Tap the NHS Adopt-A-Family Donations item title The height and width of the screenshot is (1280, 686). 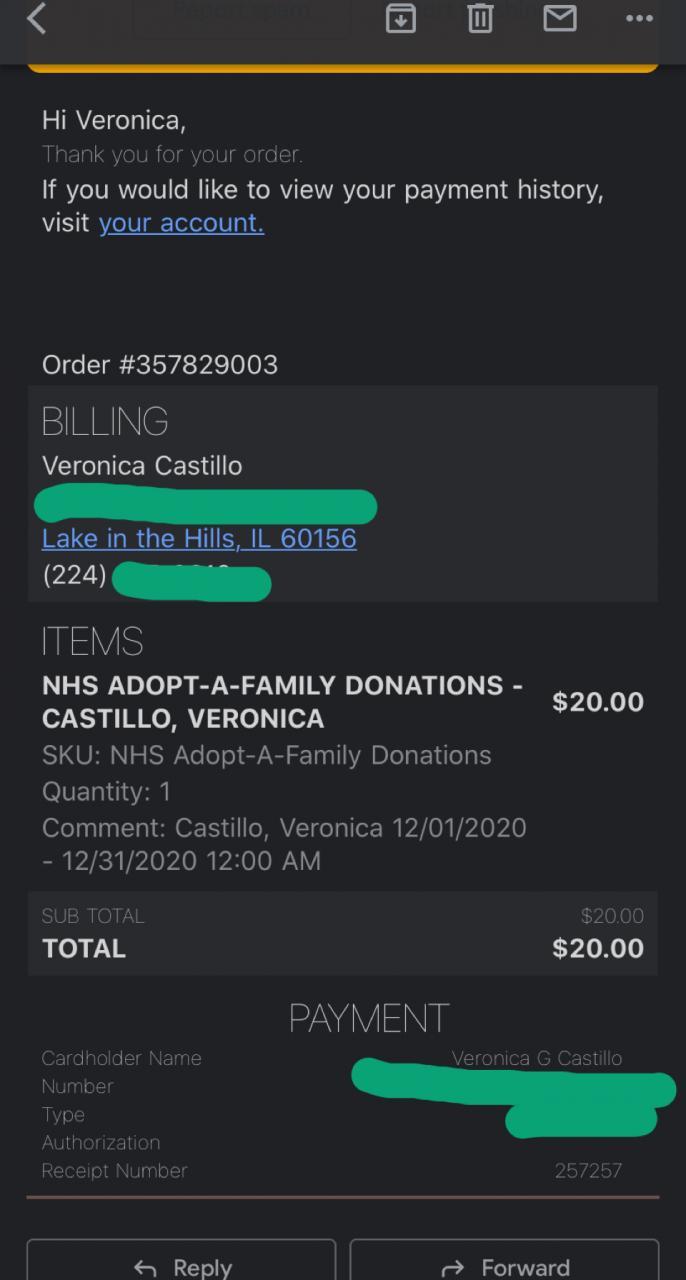pos(282,702)
